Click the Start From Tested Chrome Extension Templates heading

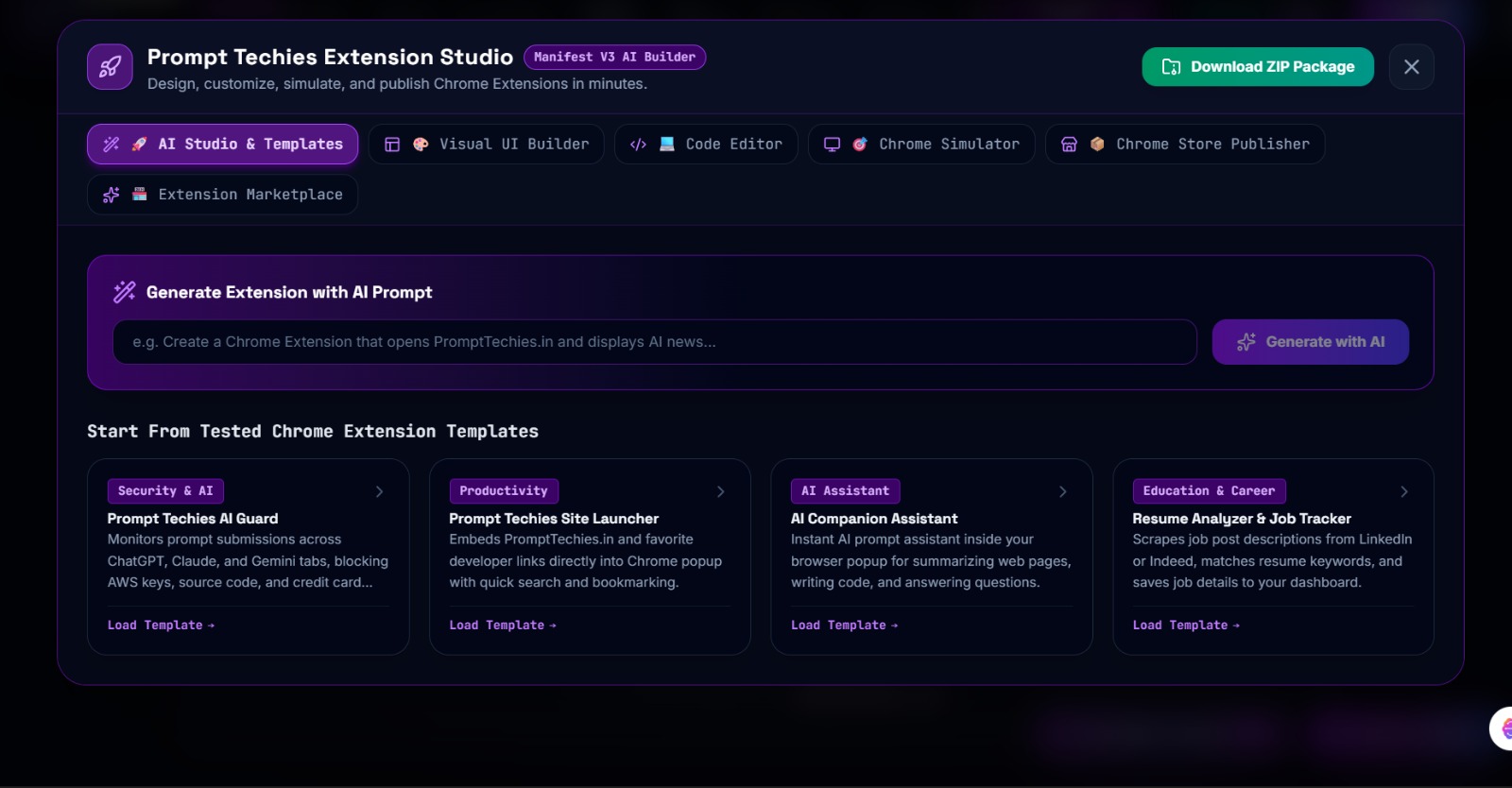tap(313, 432)
